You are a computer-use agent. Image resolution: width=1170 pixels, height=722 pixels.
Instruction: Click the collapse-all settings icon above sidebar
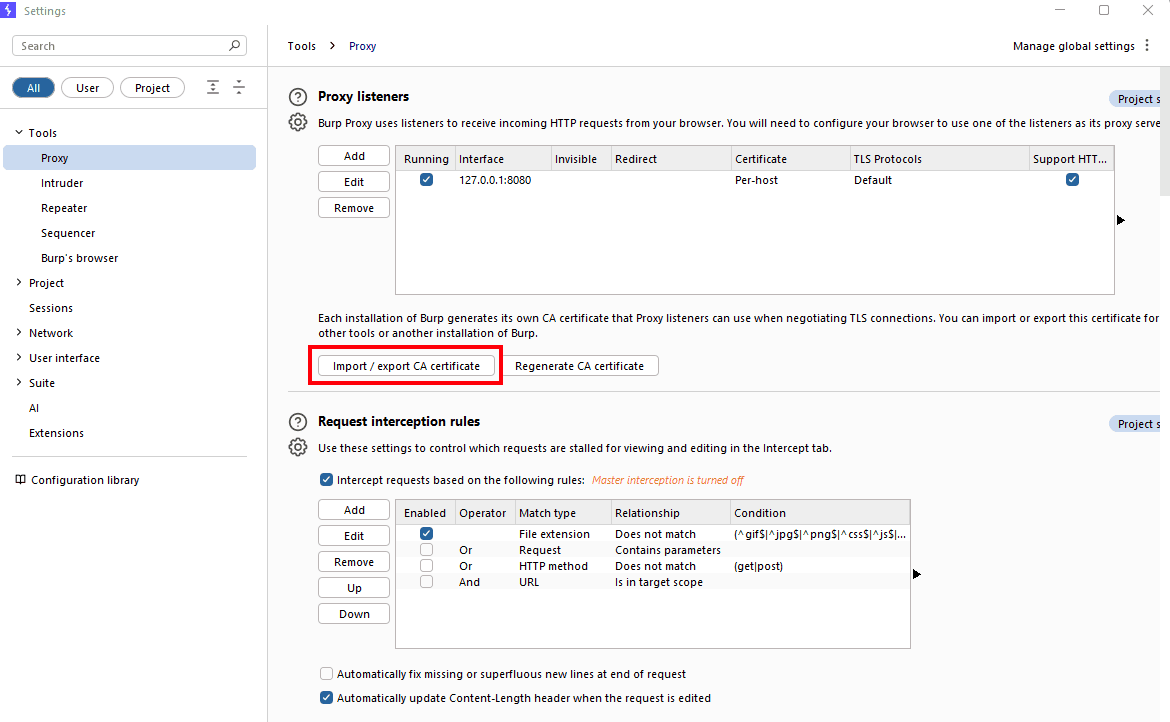(x=239, y=87)
